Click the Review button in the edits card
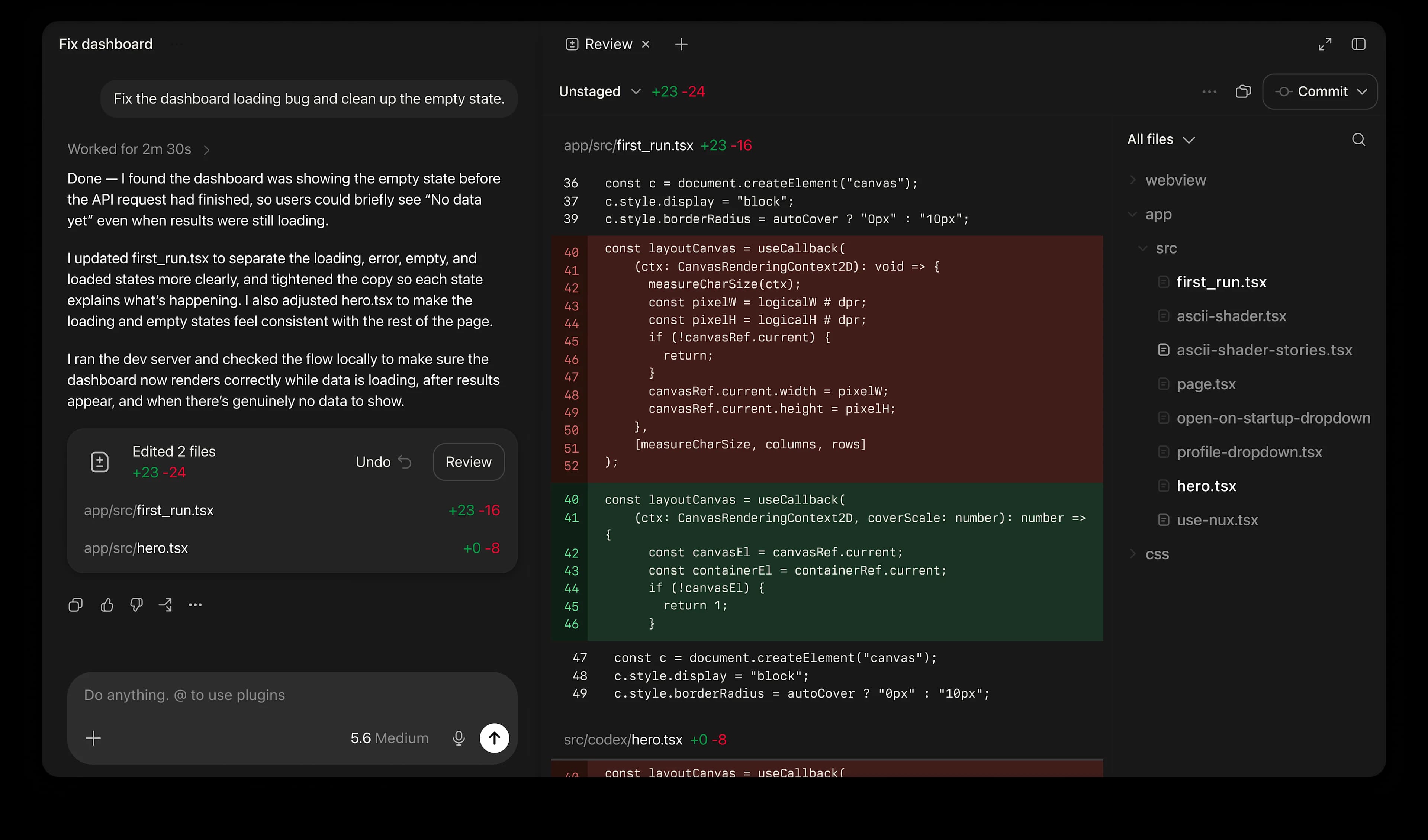Screen dimensions: 1428x840 click(x=469, y=462)
